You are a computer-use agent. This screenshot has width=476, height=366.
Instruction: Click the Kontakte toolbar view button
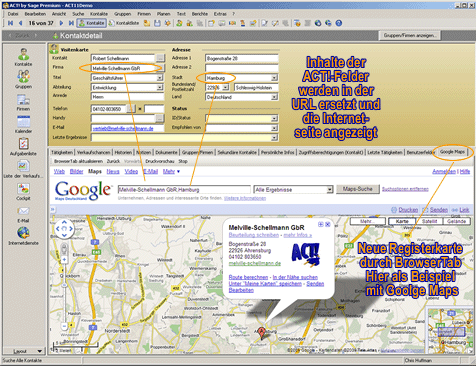[x=91, y=23]
